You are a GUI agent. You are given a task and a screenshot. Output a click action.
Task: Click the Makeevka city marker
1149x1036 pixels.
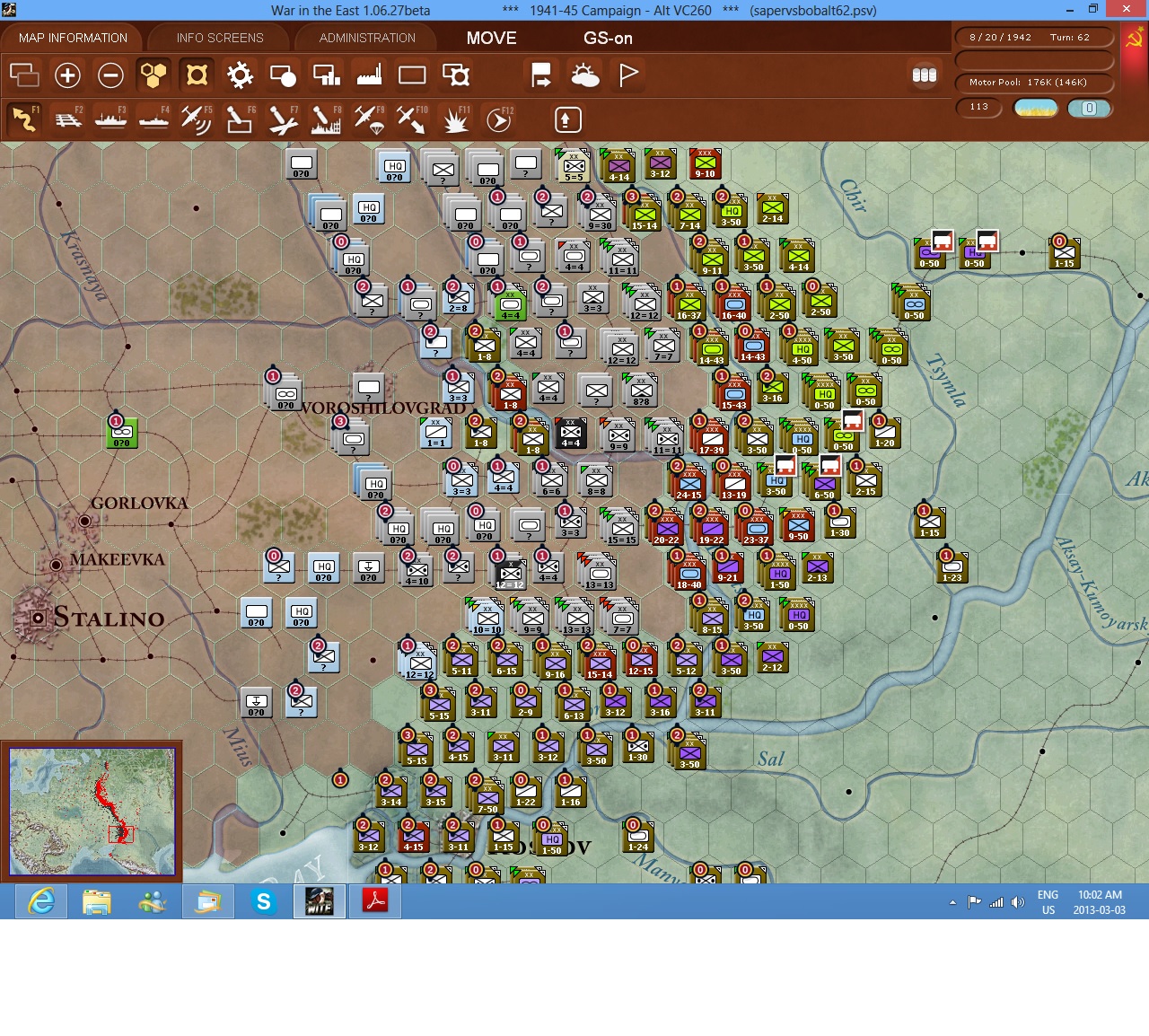56,565
